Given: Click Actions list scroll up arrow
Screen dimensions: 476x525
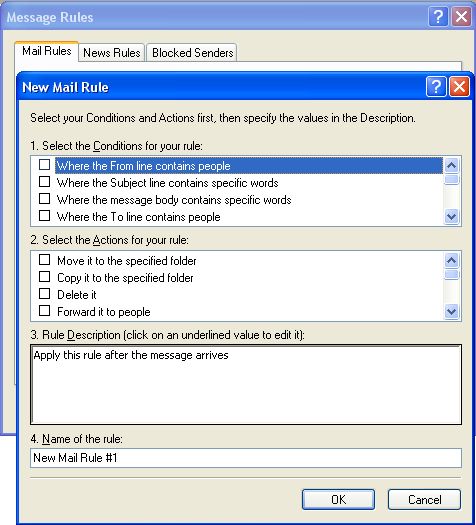Looking at the screenshot, I should tap(451, 260).
